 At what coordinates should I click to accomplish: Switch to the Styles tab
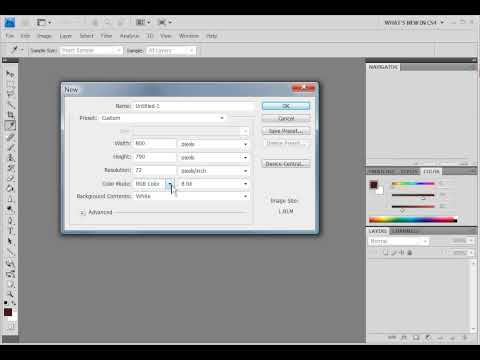pos(409,171)
